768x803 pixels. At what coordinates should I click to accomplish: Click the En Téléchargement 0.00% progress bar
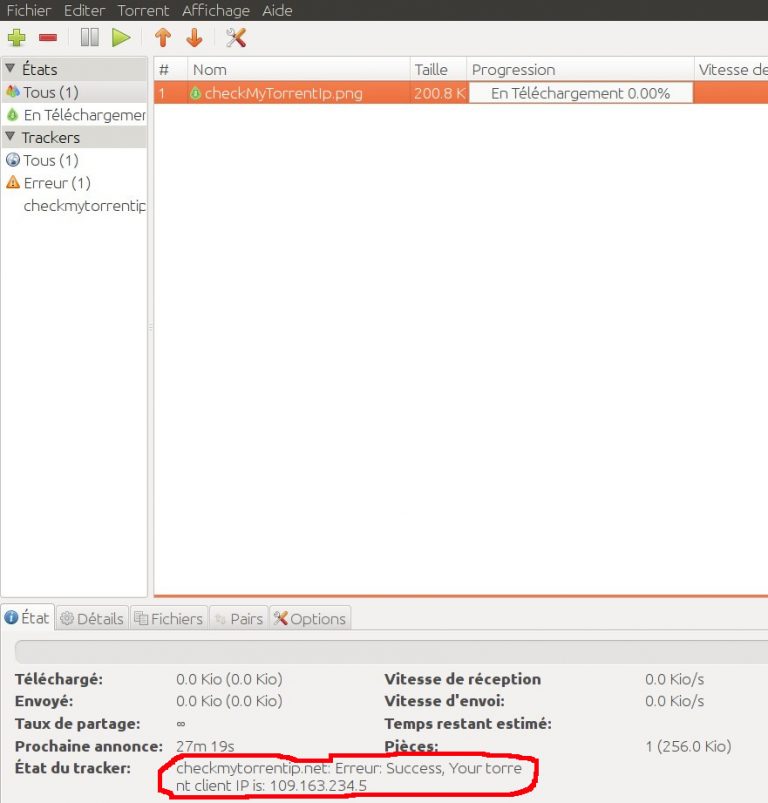click(581, 93)
